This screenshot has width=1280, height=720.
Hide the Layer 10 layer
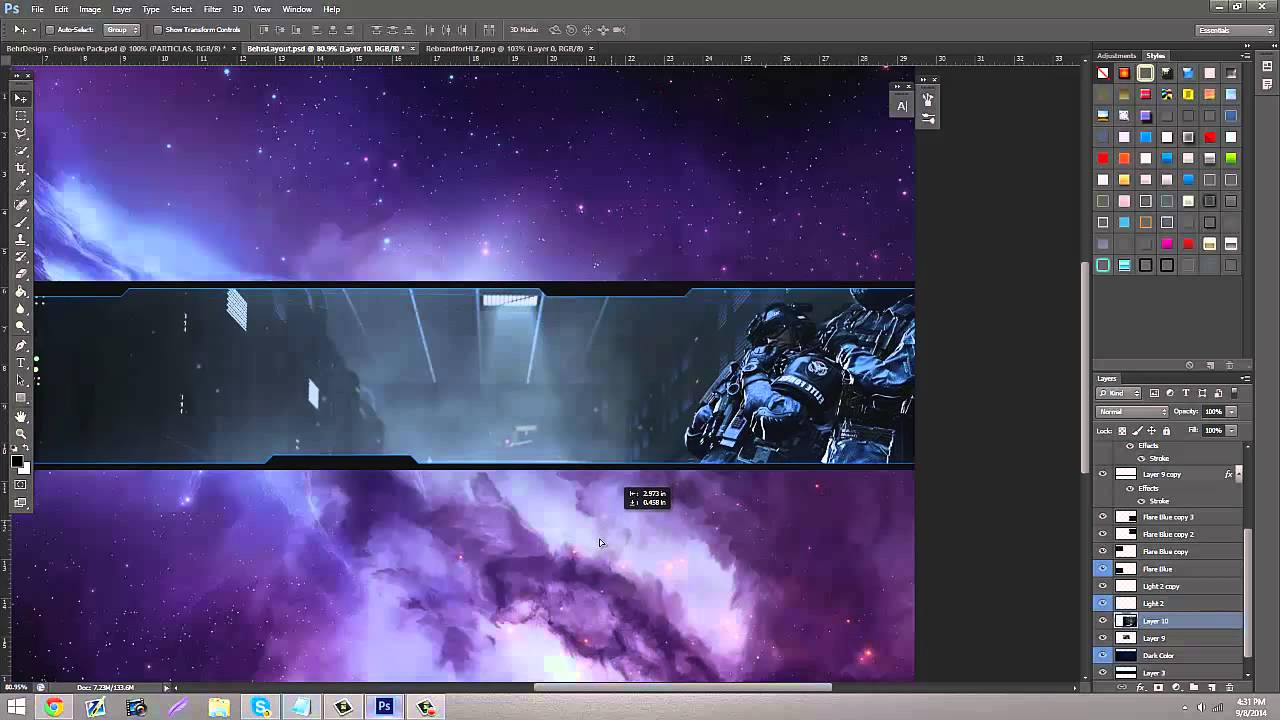coord(1103,621)
